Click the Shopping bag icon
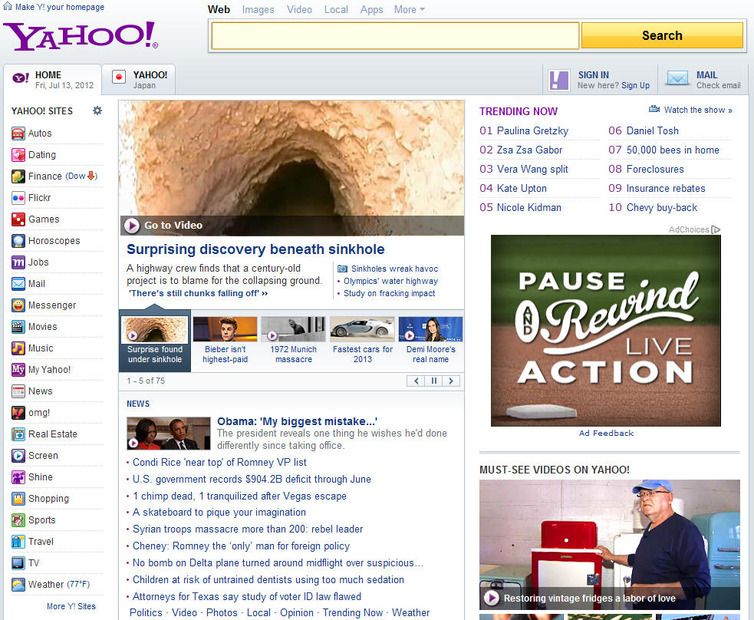The image size is (754, 620). coord(18,499)
